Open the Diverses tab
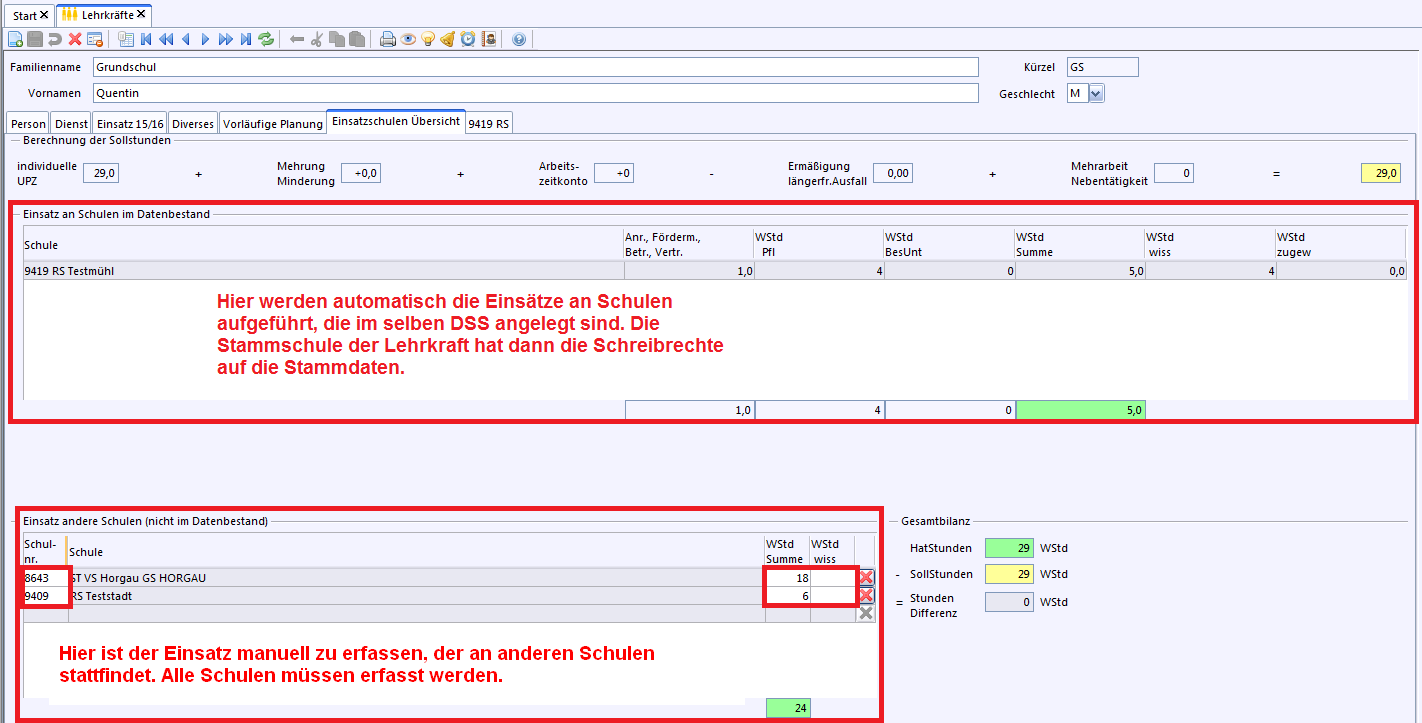1422x723 pixels. pos(193,124)
